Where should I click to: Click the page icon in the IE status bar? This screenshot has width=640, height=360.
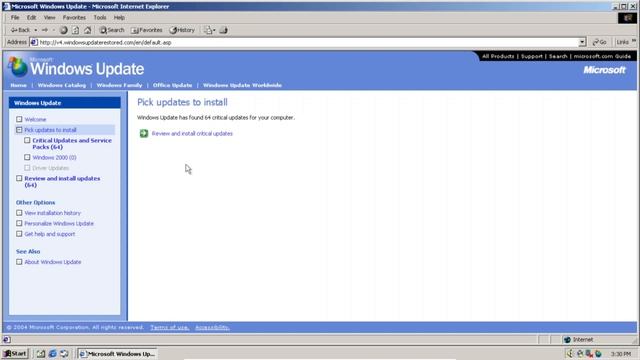tap(6, 340)
